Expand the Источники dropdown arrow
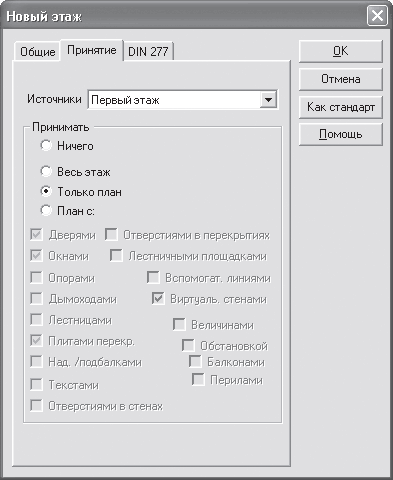The height and width of the screenshot is (480, 393). click(x=268, y=100)
